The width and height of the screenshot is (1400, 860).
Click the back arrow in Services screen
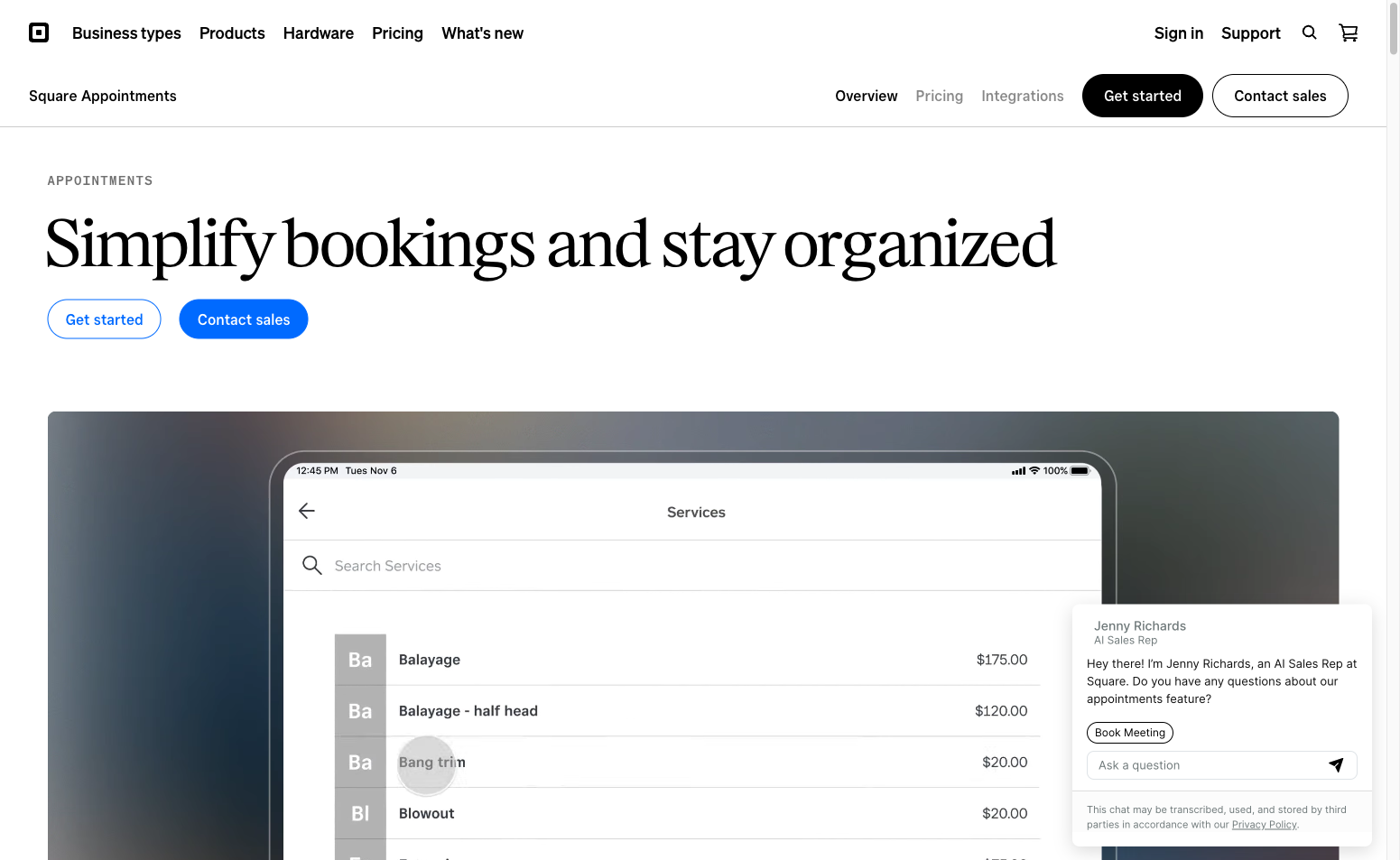307,511
